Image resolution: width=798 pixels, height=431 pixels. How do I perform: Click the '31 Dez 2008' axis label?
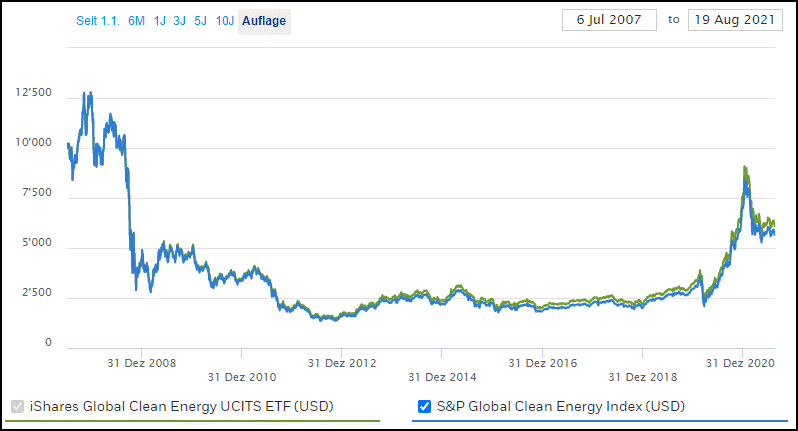141,362
